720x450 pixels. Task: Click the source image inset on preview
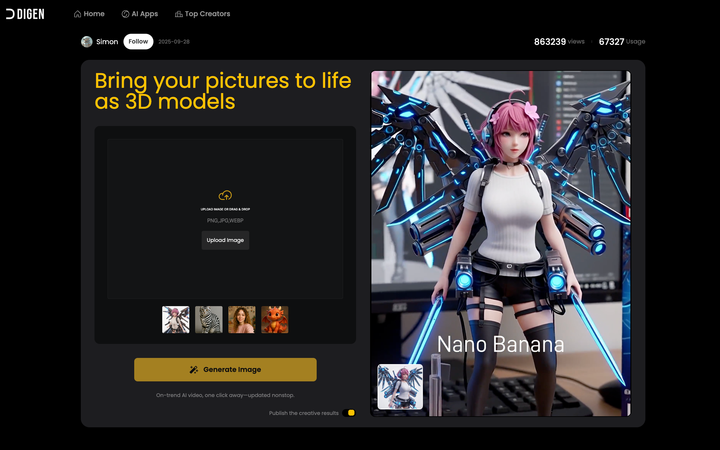pyautogui.click(x=400, y=386)
